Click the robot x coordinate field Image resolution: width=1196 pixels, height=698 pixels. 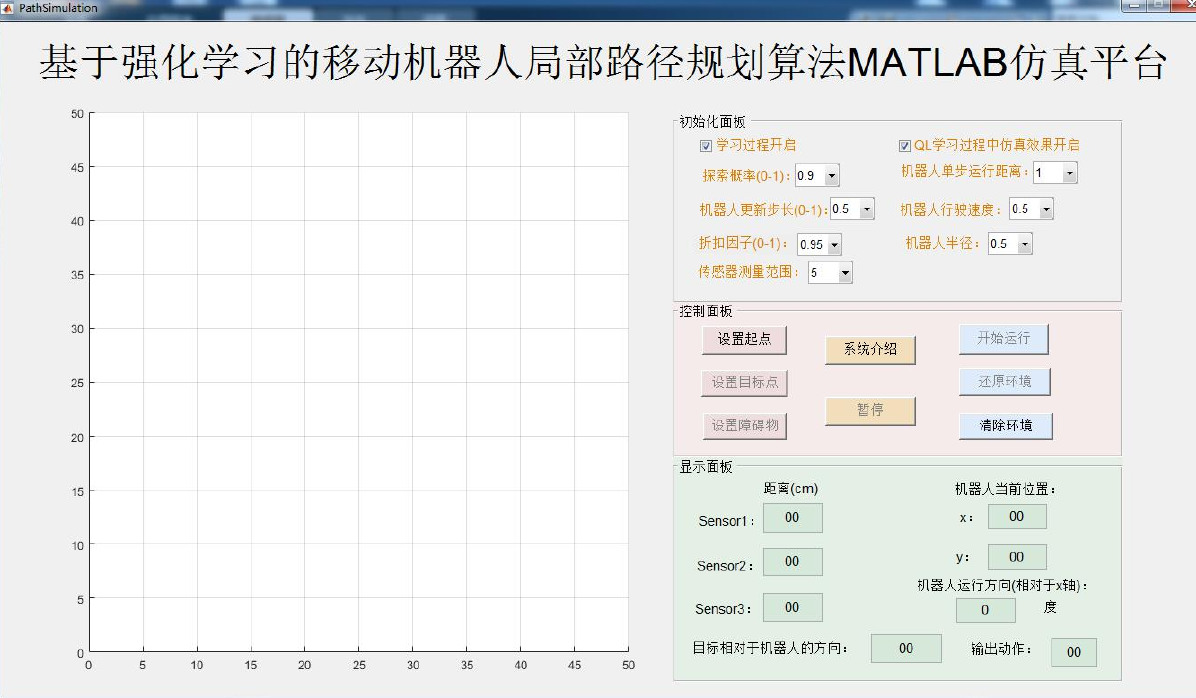pyautogui.click(x=1016, y=516)
